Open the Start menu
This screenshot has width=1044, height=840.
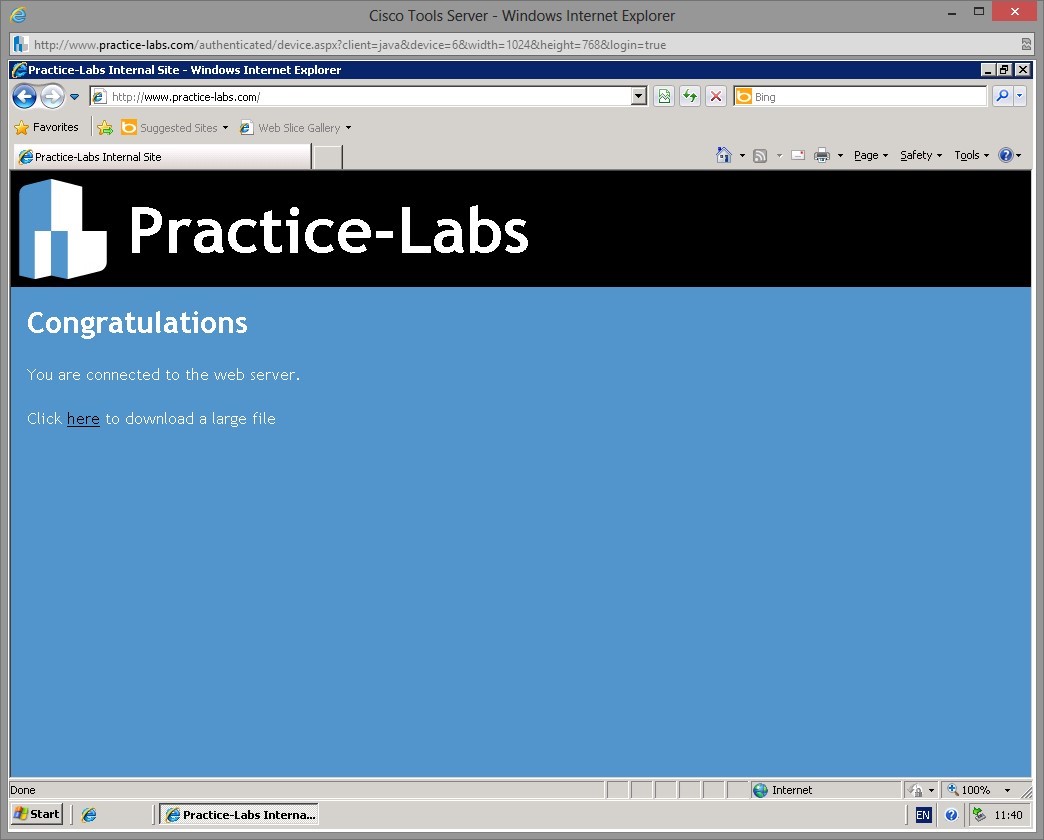(35, 814)
